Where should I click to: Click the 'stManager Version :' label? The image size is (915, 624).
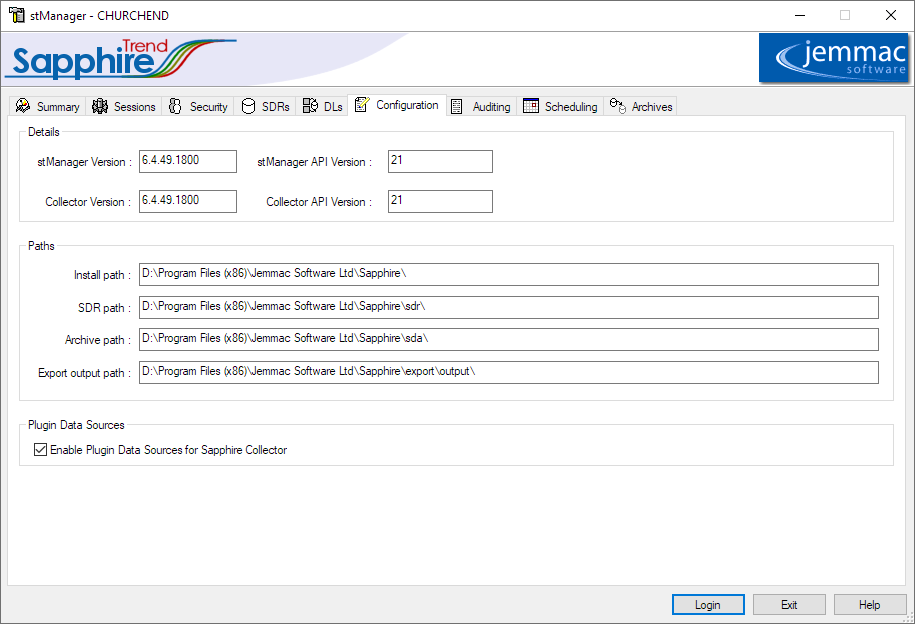[85, 162]
